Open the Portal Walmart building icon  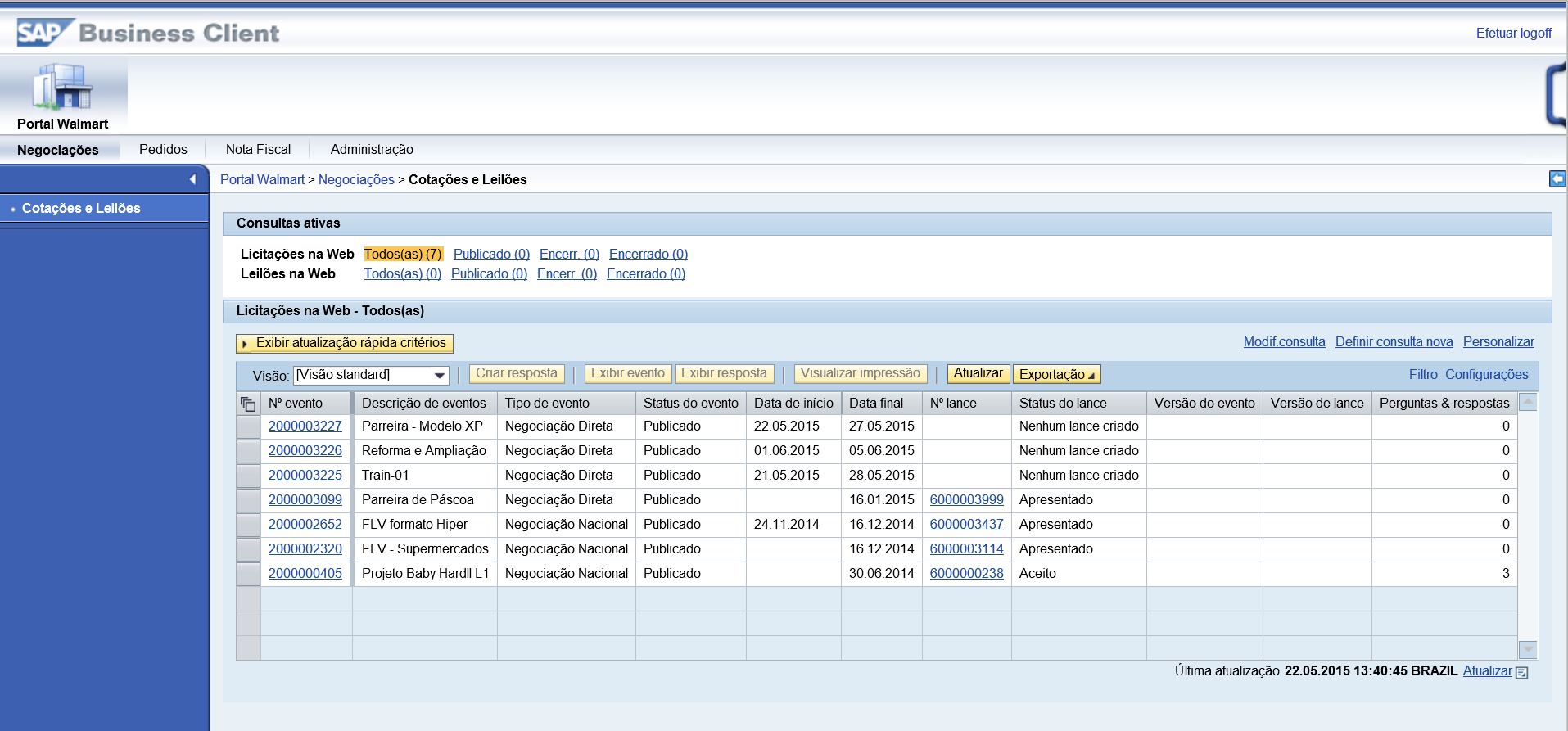[62, 87]
